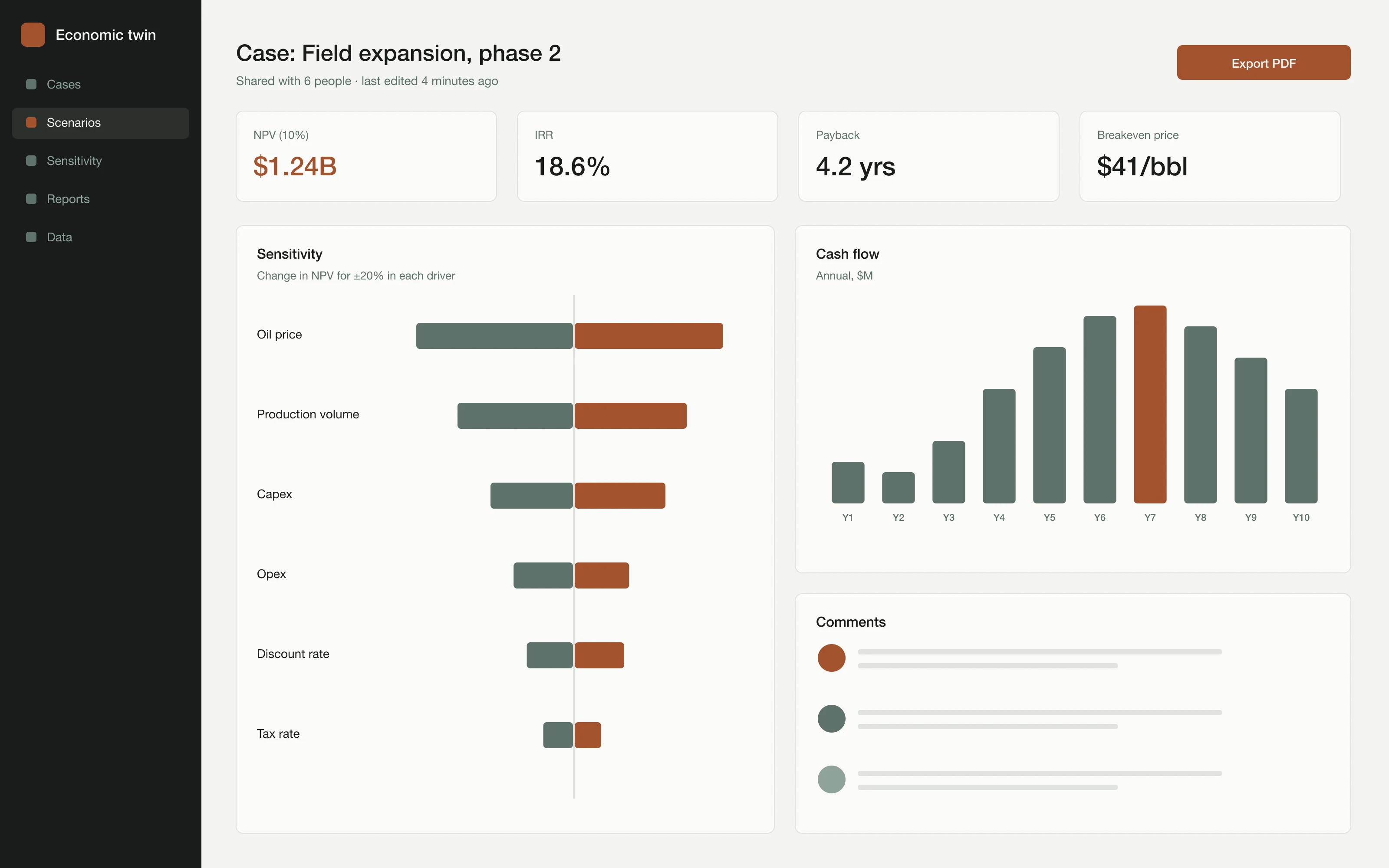The width and height of the screenshot is (1389, 868).
Task: Click the Economic twin app title
Action: pos(105,35)
